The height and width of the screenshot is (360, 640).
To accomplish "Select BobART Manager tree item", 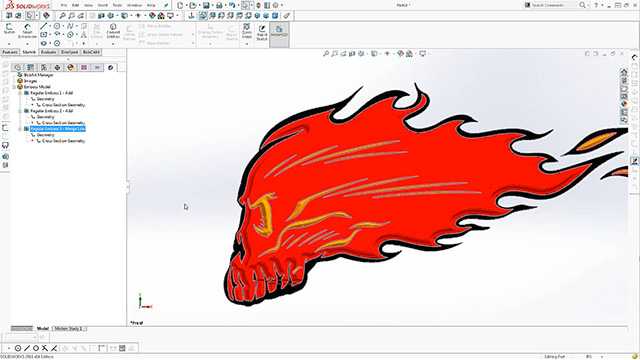I will pyautogui.click(x=38, y=75).
